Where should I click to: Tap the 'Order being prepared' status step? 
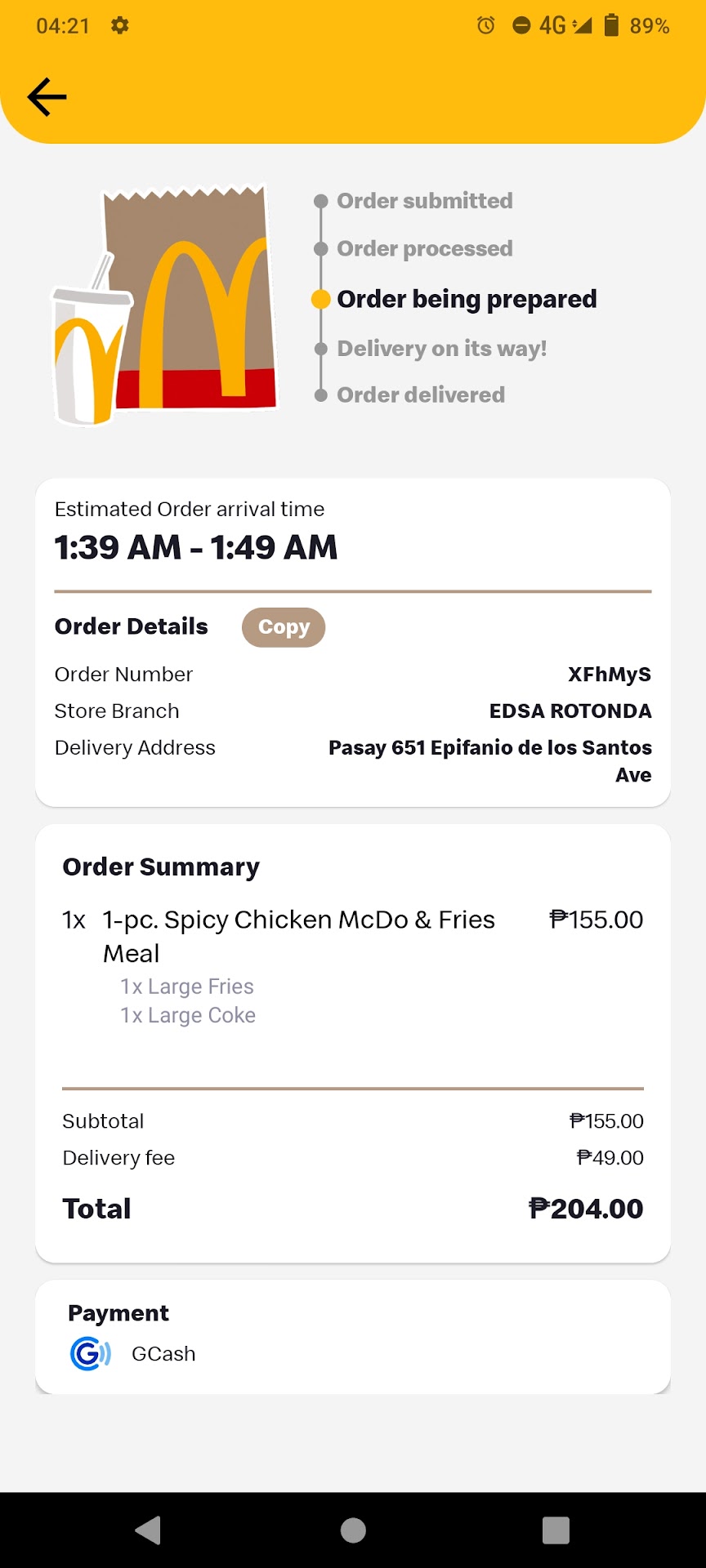point(467,299)
